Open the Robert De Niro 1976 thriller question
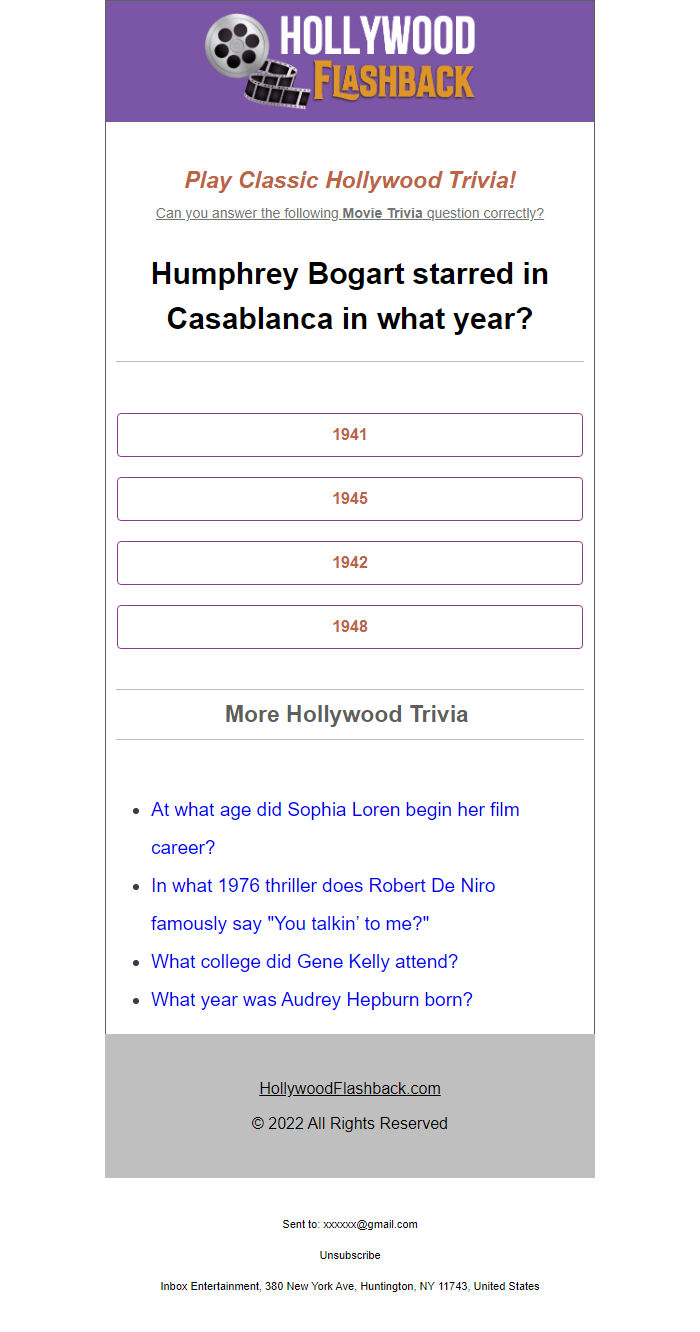This screenshot has height=1332, width=700. tap(323, 886)
